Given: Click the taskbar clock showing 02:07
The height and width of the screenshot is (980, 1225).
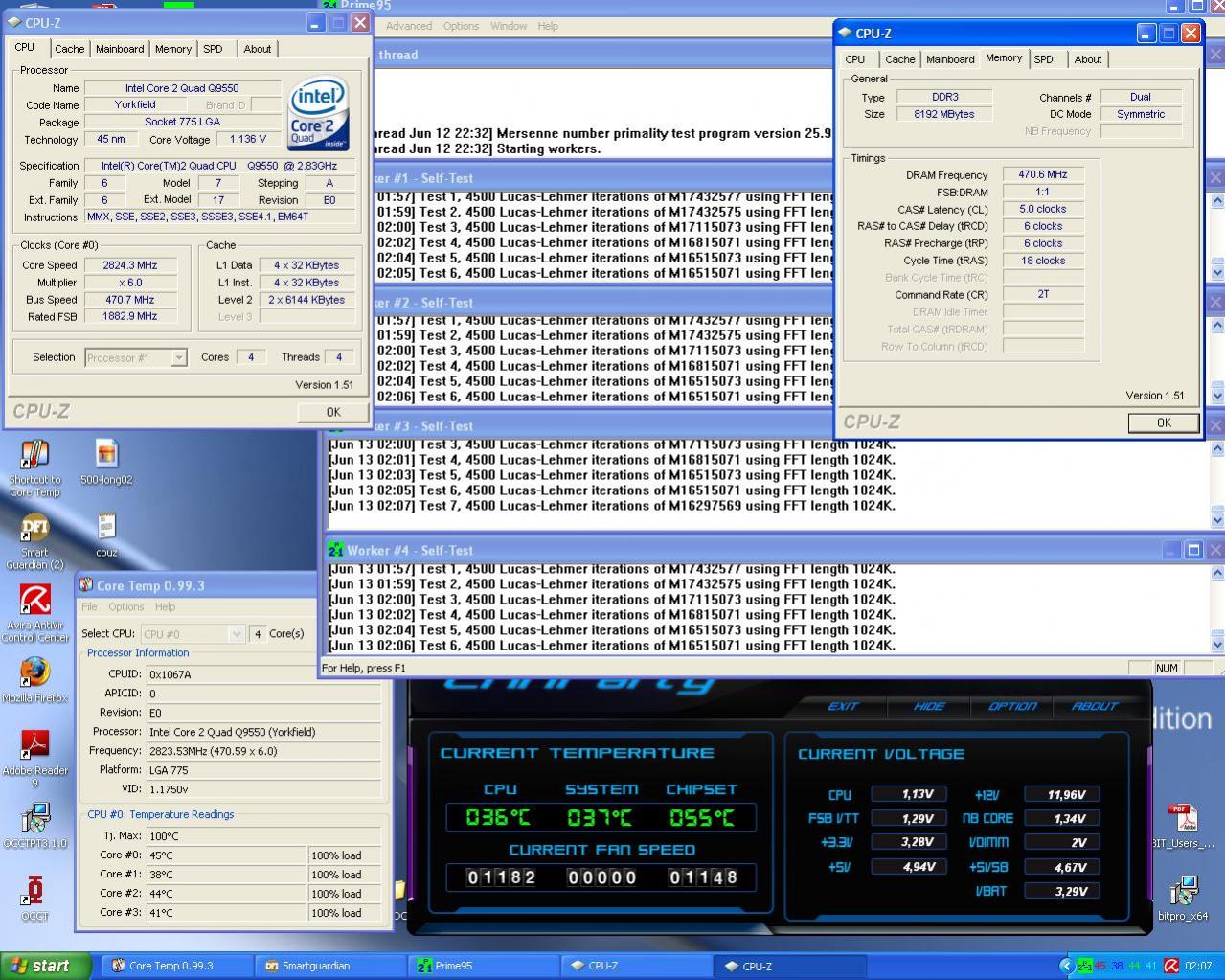Looking at the screenshot, I should pyautogui.click(x=1198, y=966).
